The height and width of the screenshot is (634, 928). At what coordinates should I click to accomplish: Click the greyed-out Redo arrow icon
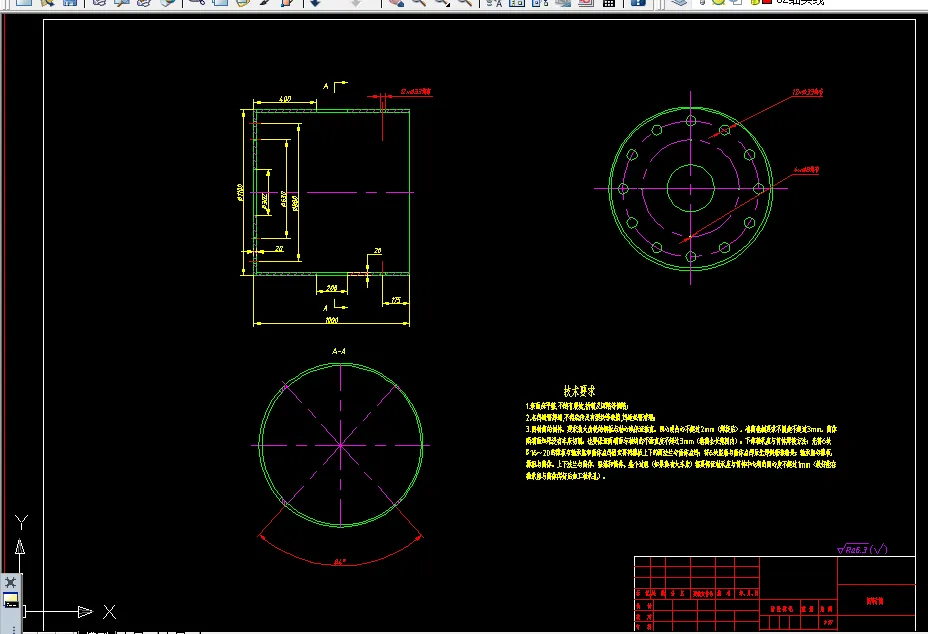(356, 2)
